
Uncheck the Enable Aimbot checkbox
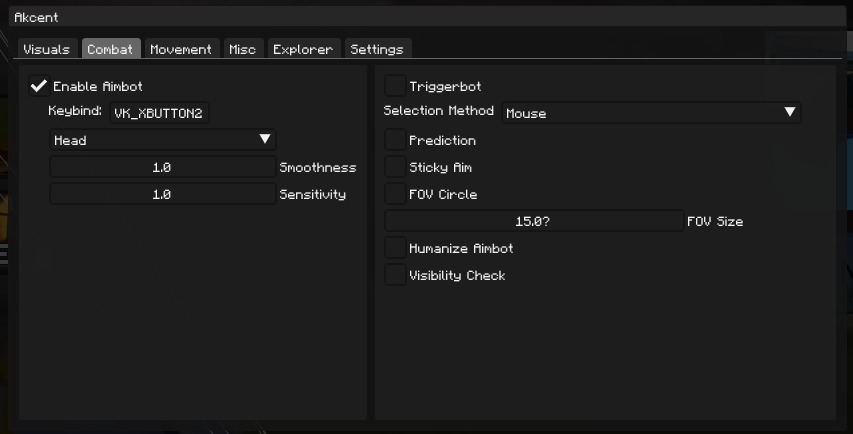click(40, 87)
